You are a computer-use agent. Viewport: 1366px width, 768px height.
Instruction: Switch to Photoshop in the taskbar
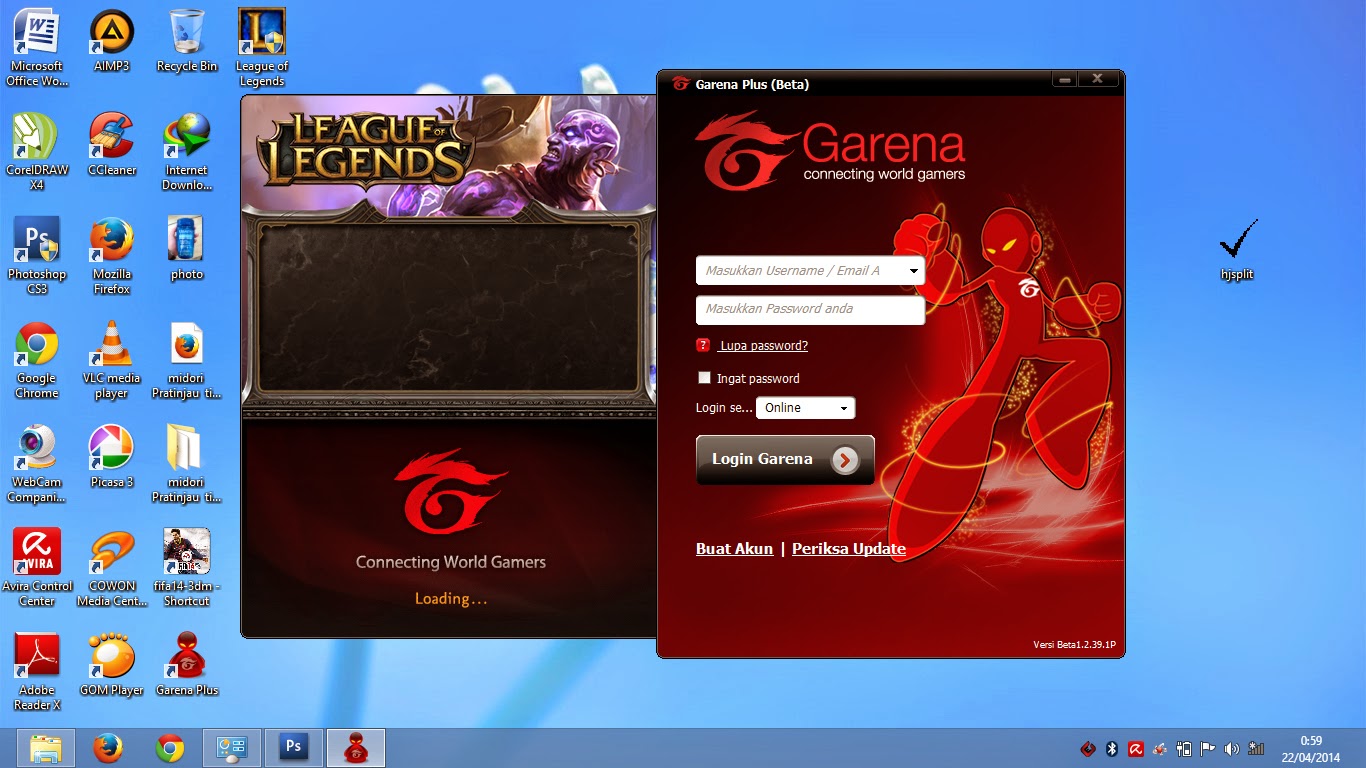coord(294,748)
